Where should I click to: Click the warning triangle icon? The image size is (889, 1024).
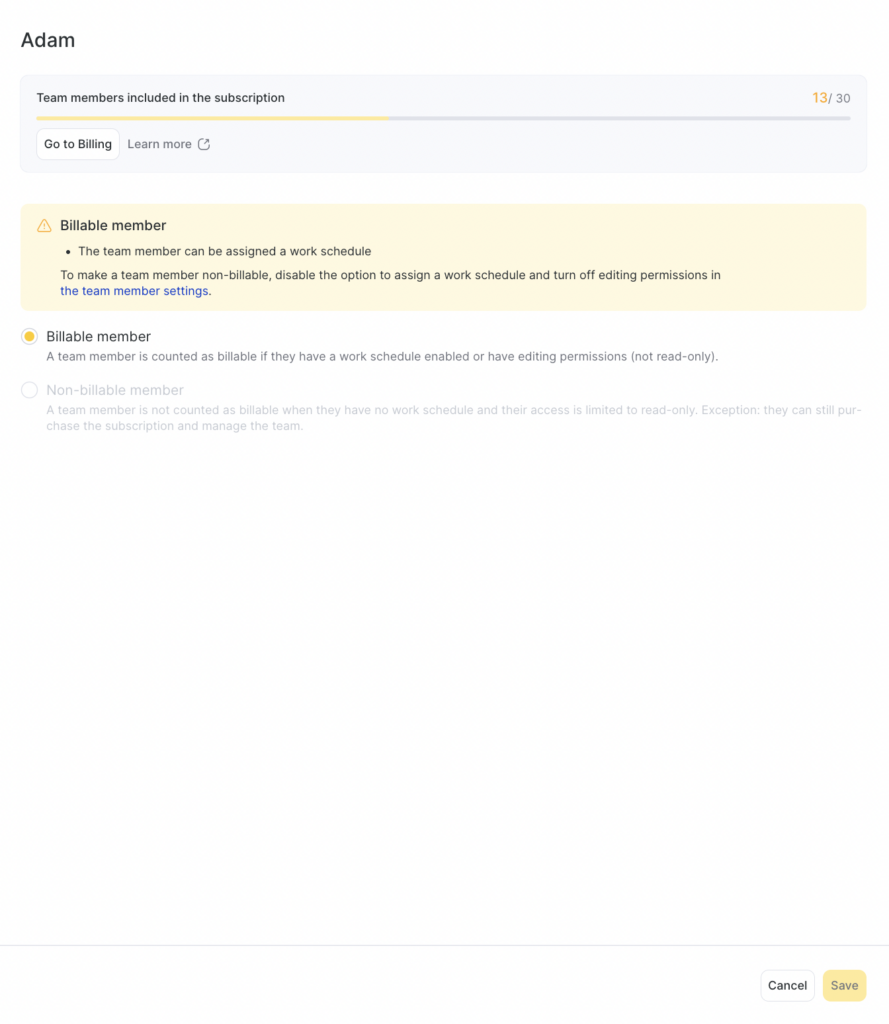(44, 226)
